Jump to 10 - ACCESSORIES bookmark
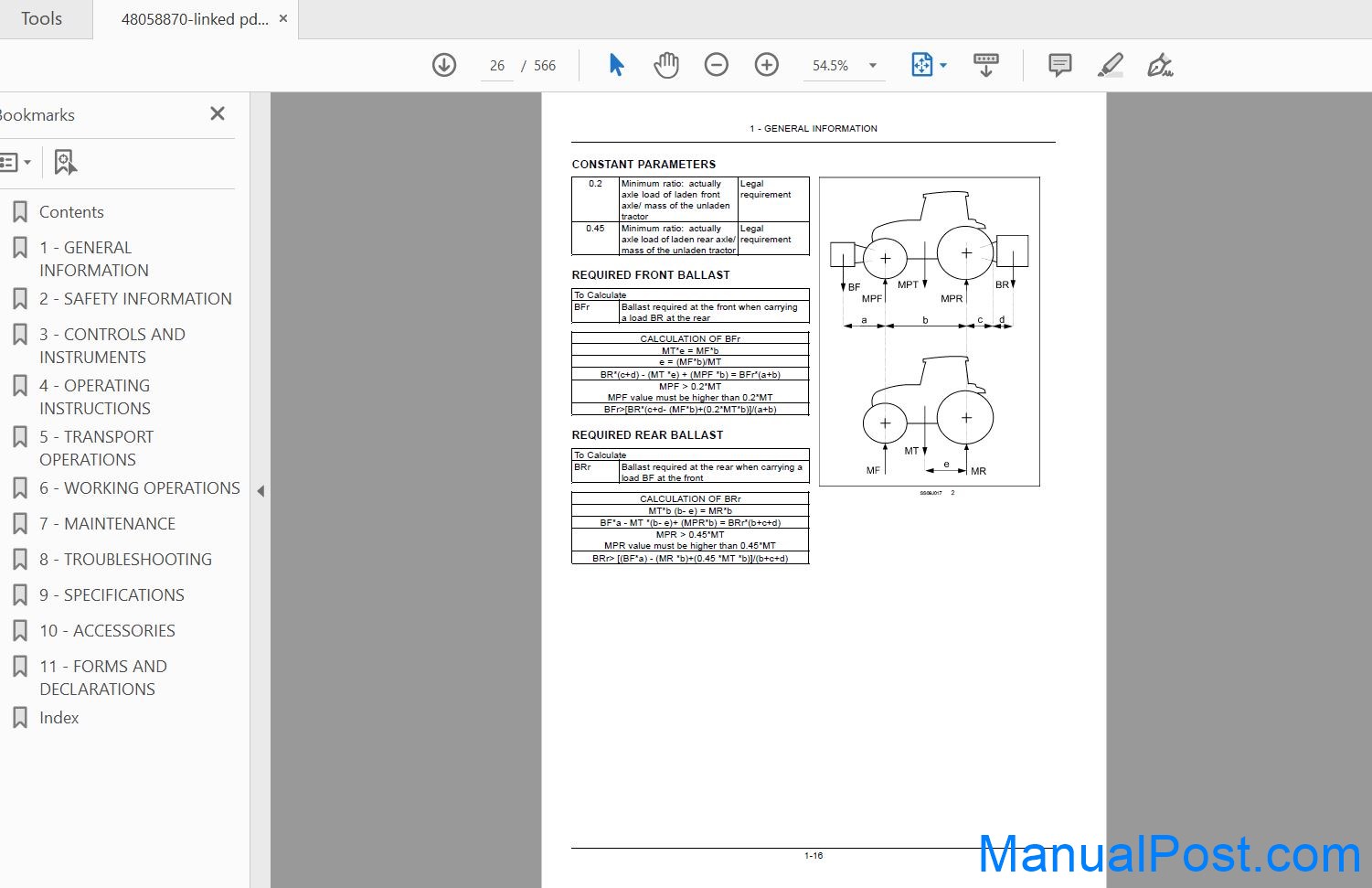 point(108,631)
